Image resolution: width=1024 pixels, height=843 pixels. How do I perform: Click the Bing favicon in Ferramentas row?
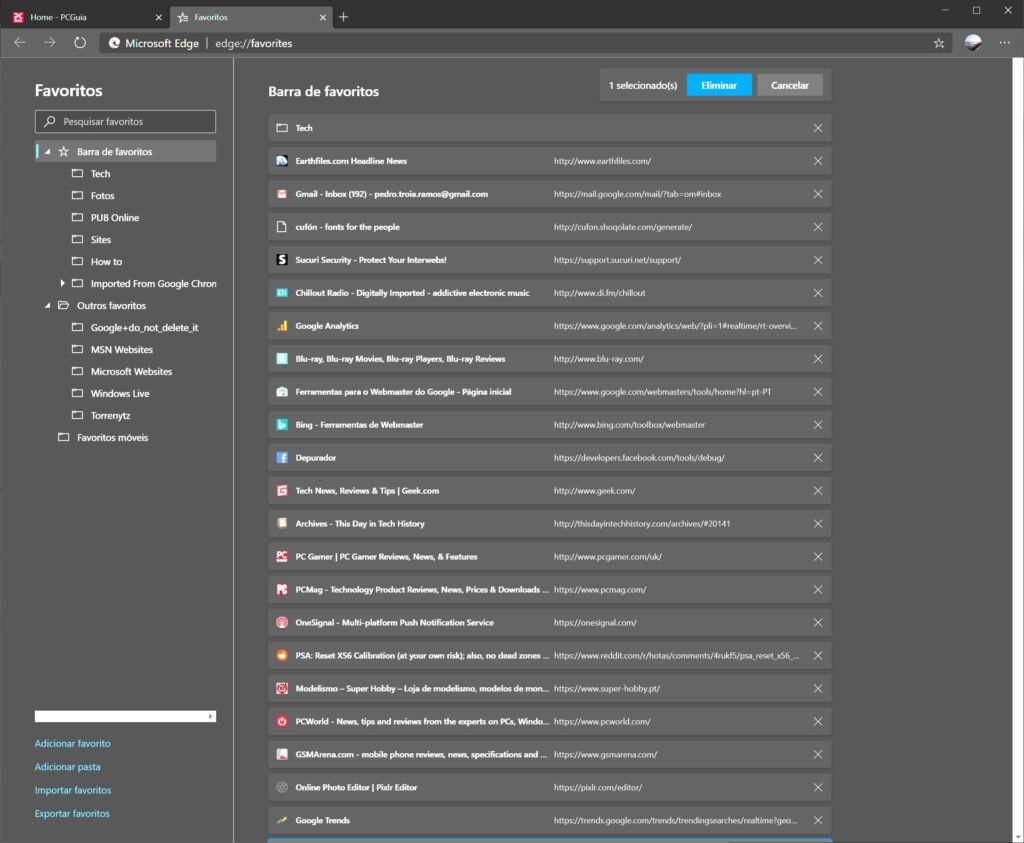pos(282,424)
